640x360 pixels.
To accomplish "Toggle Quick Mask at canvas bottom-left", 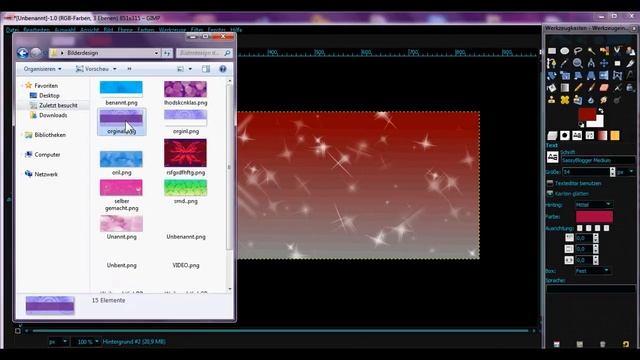I will coord(18,330).
